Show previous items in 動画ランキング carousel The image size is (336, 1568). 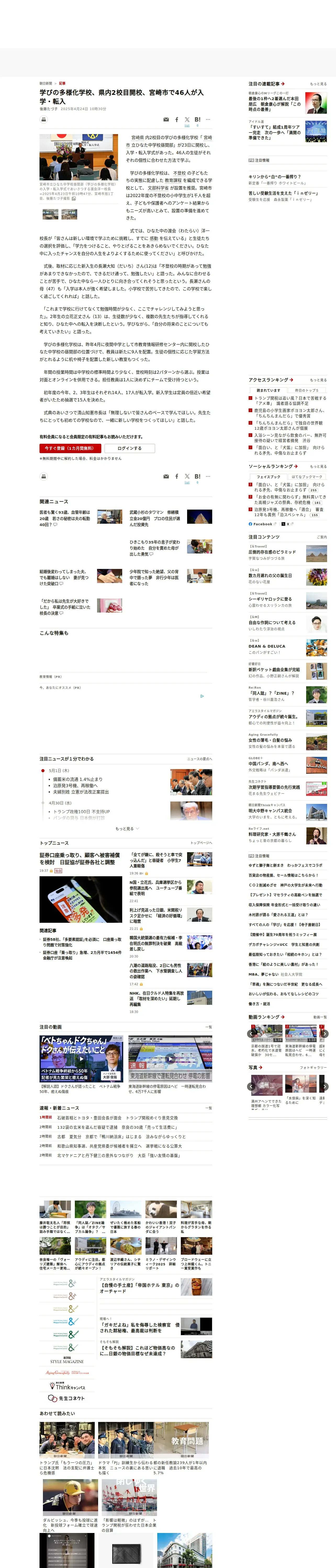pos(251,1034)
